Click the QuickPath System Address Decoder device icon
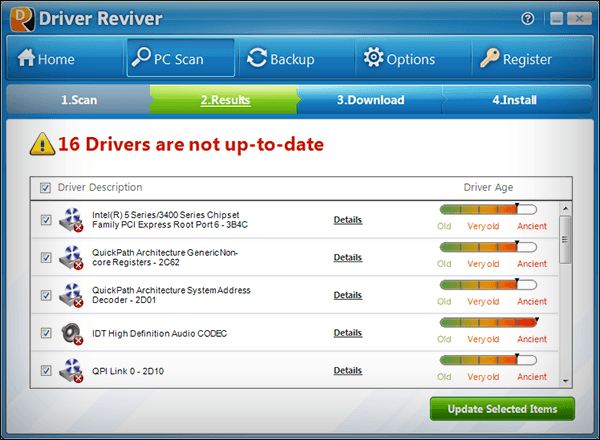 click(x=72, y=295)
